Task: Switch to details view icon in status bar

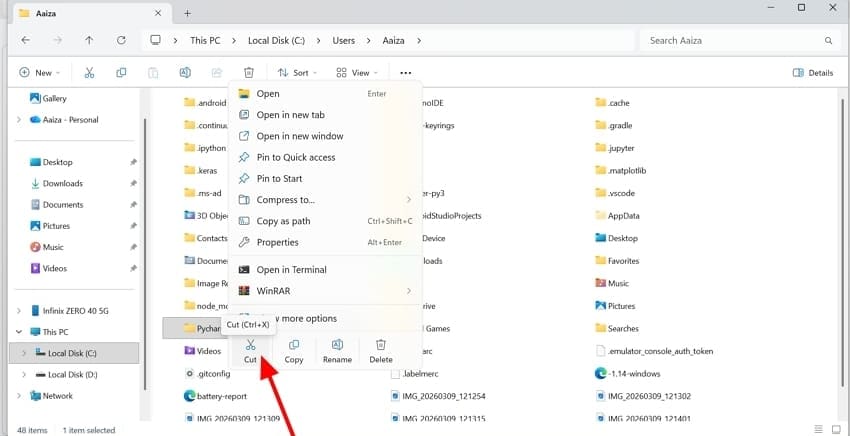Action: coord(819,430)
